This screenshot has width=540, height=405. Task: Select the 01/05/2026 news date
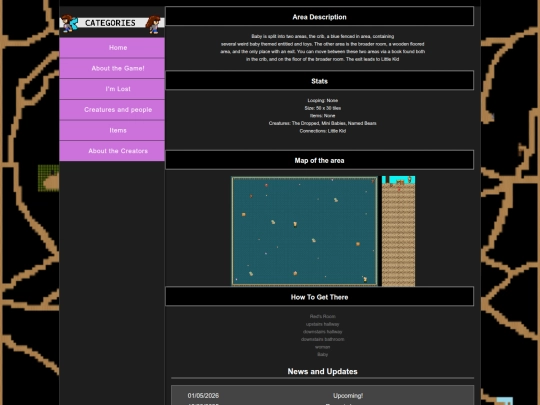[x=203, y=395]
